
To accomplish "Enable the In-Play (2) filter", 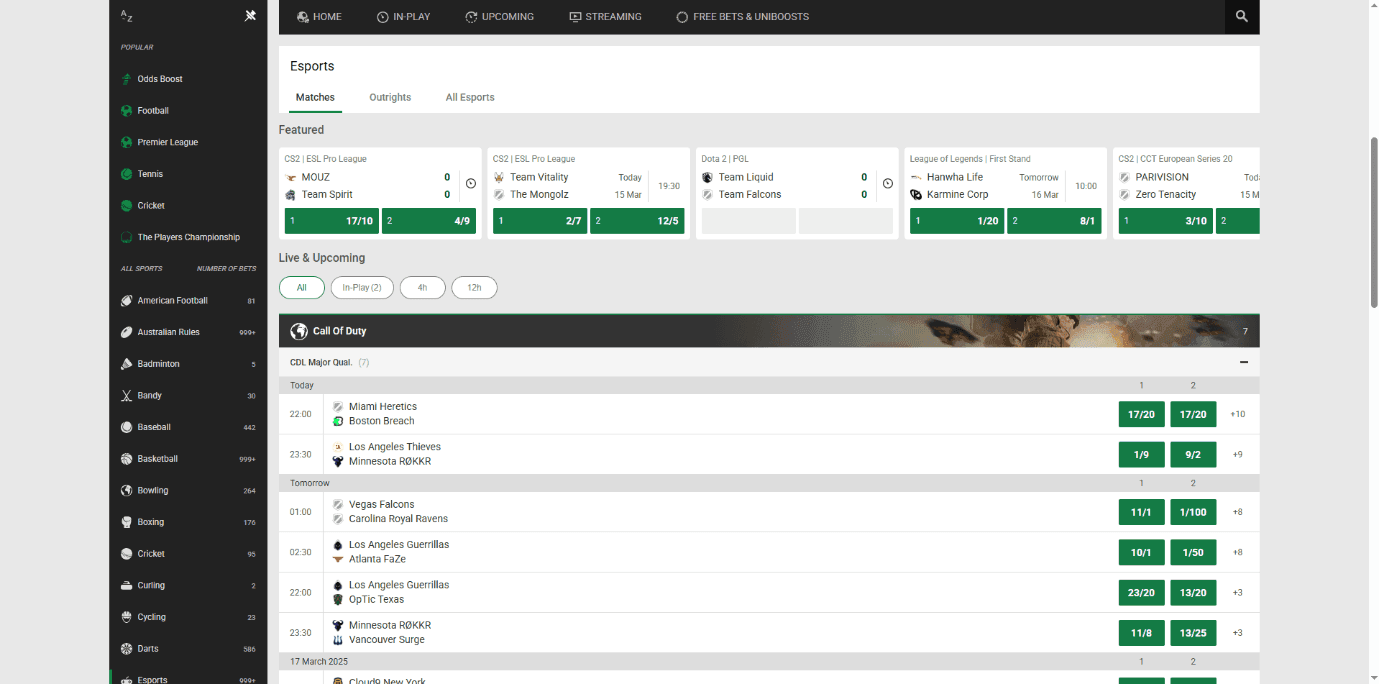I will click(x=362, y=287).
